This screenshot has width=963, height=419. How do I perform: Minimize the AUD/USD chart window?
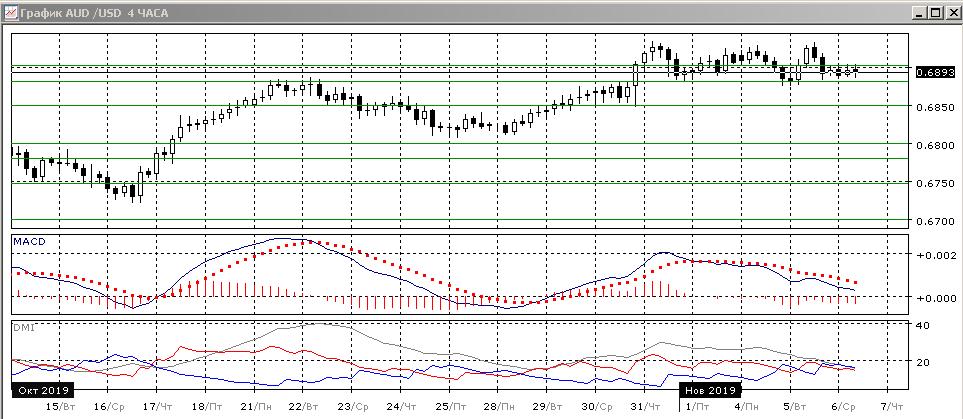(x=920, y=12)
